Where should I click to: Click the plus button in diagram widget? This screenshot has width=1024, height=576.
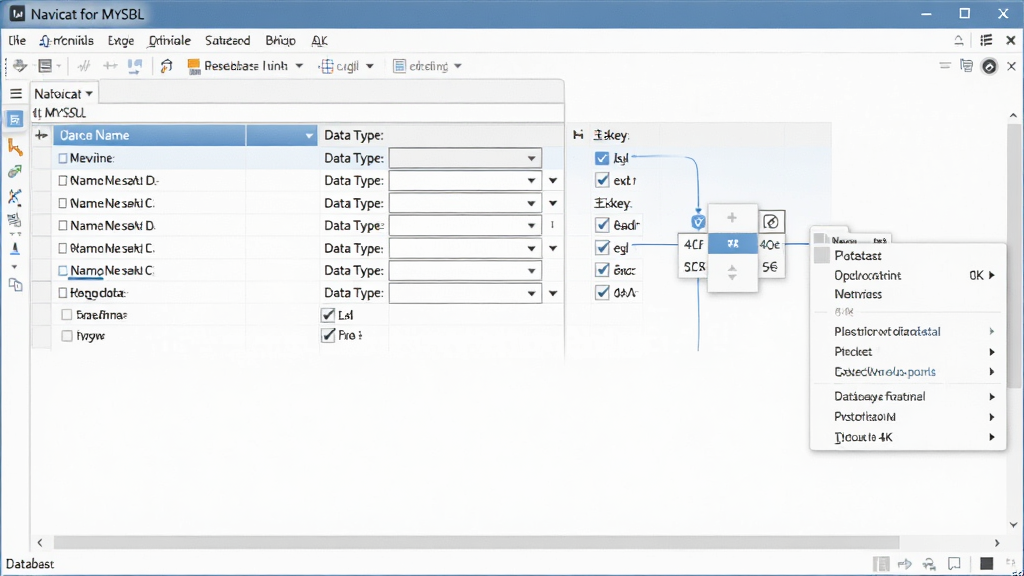732,217
